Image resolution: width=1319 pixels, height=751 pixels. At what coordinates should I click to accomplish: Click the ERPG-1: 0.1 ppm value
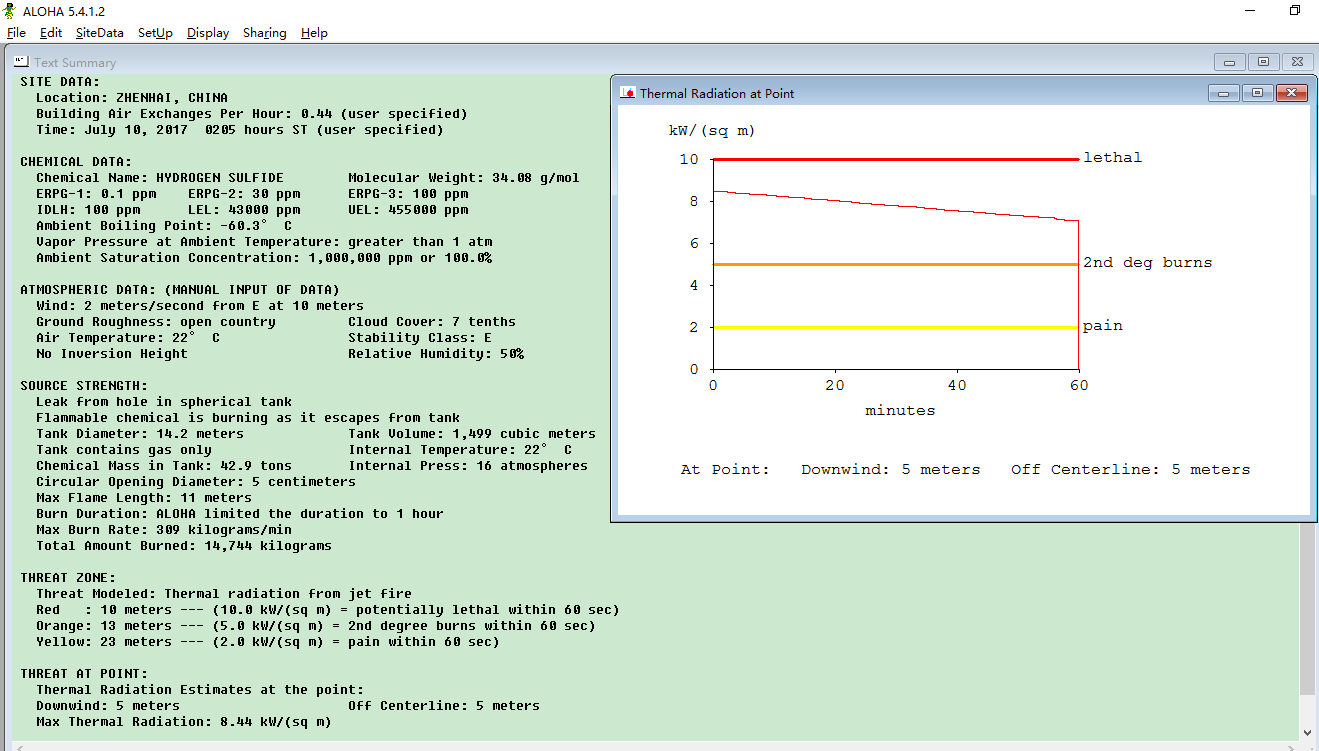coord(96,194)
